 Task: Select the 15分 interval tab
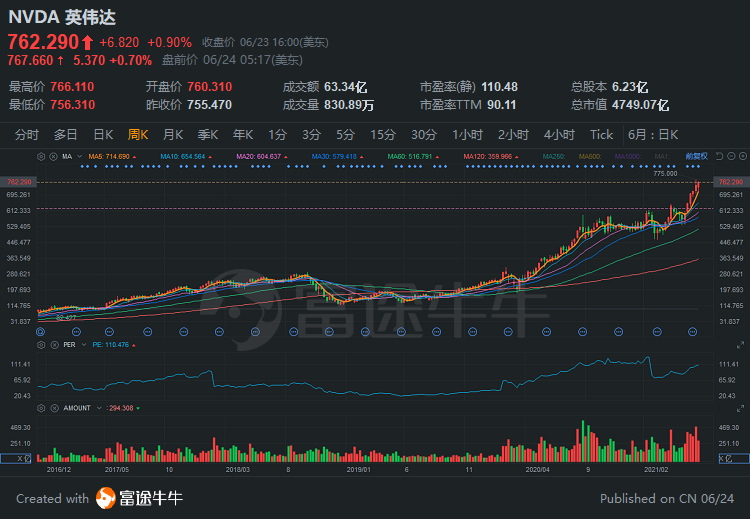click(383, 135)
